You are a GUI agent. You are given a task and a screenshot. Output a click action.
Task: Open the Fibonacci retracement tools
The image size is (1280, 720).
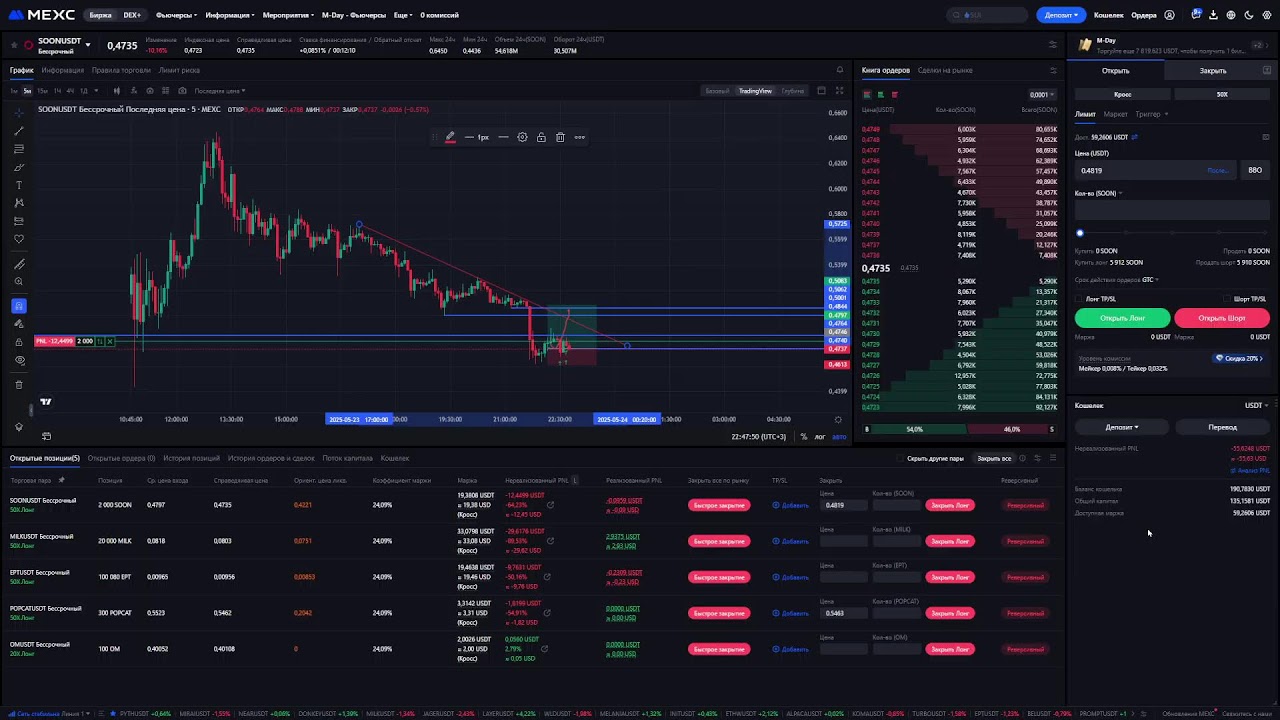coord(19,149)
